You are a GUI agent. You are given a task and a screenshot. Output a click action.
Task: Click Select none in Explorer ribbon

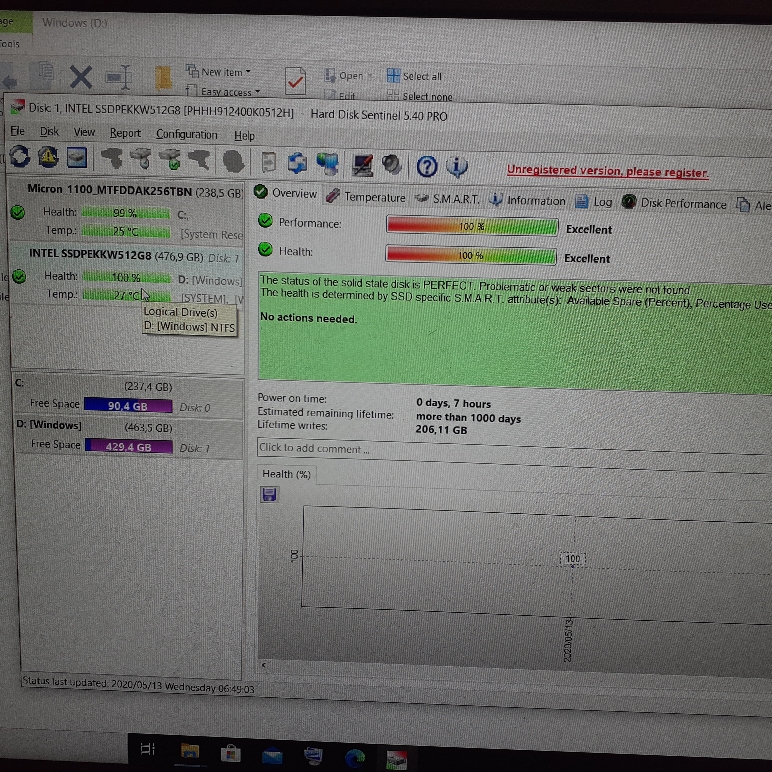[x=419, y=96]
